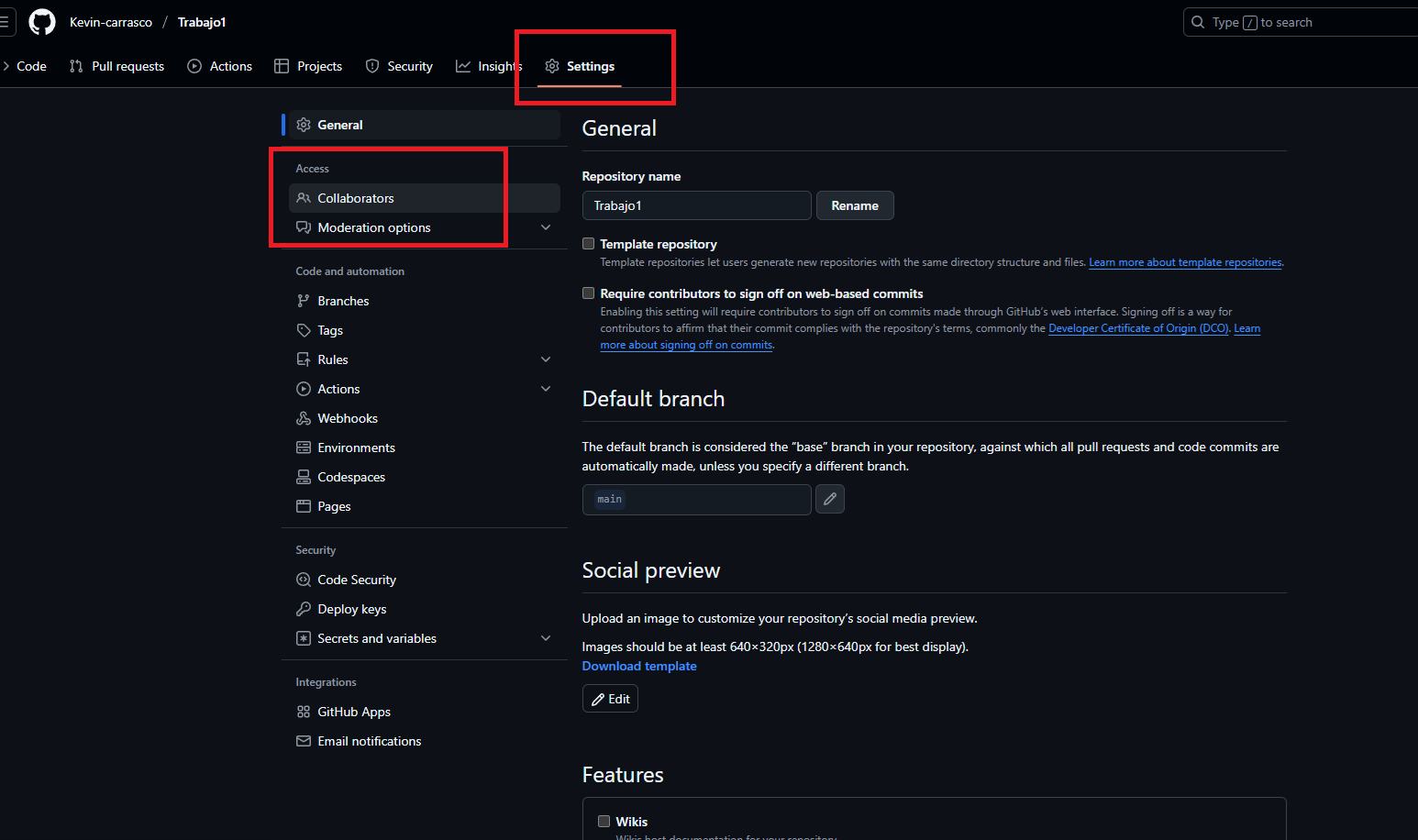Toggle the Wikis feature checkbox

(604, 822)
